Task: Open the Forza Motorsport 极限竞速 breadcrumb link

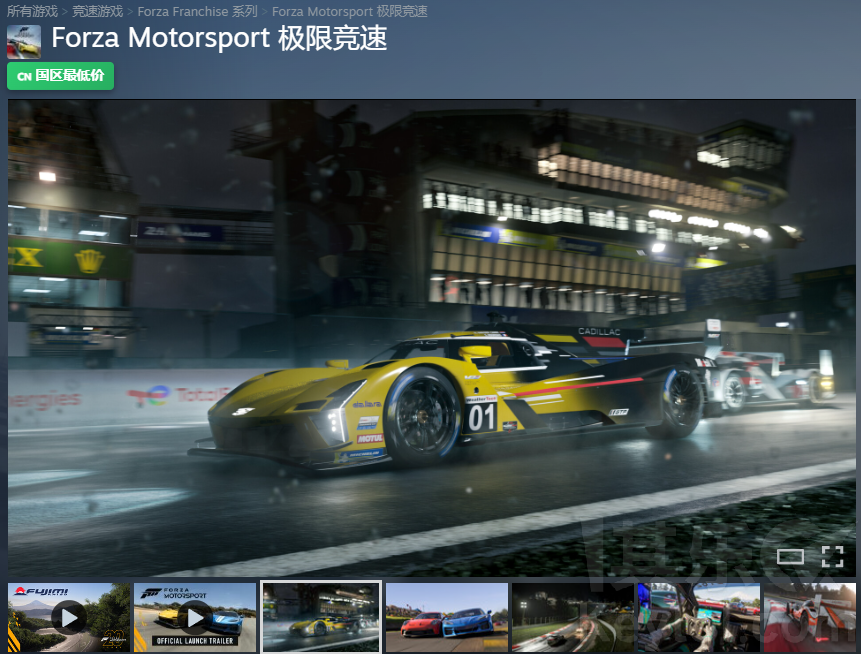Action: coord(349,12)
